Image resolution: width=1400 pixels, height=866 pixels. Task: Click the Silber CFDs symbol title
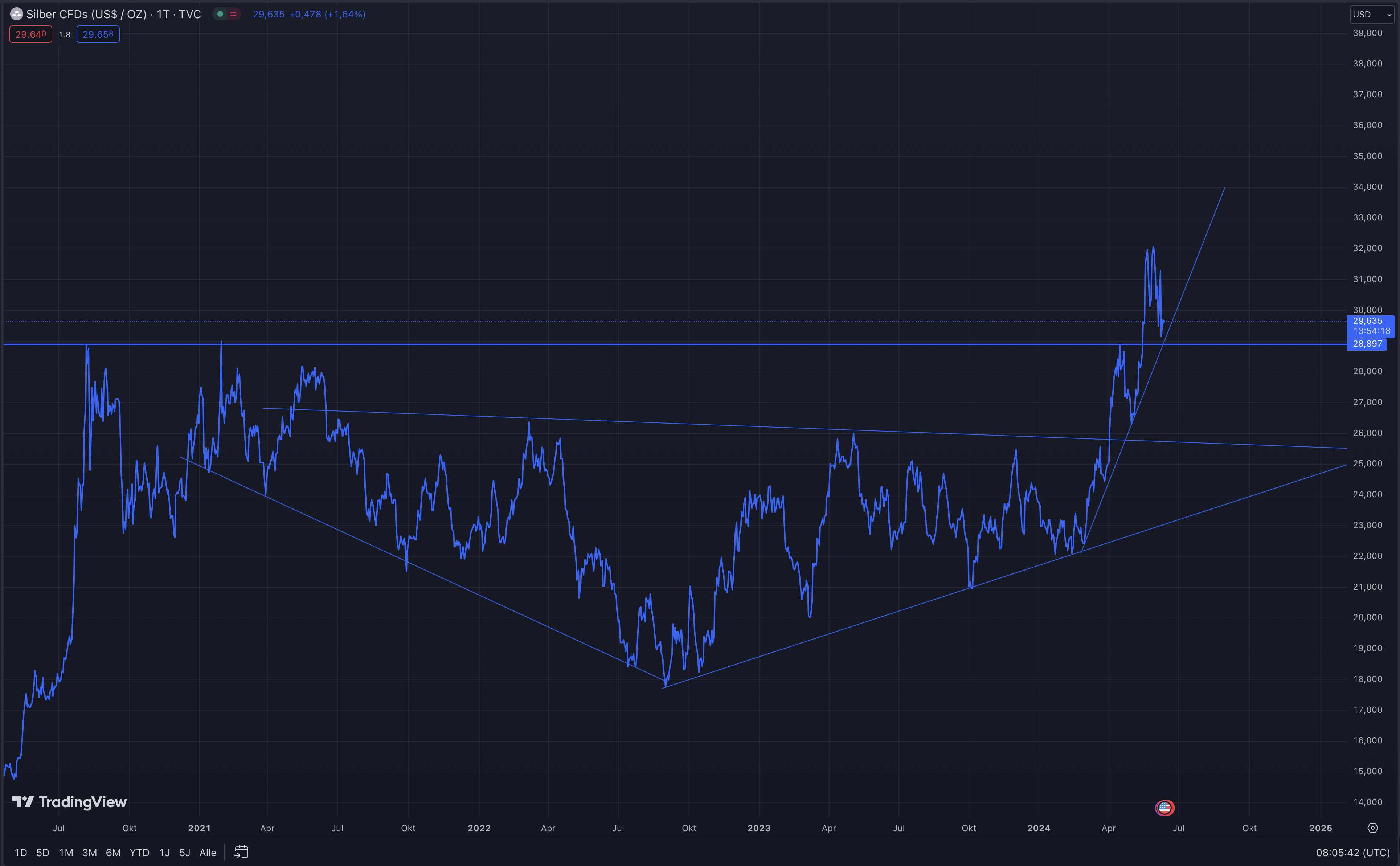113,14
